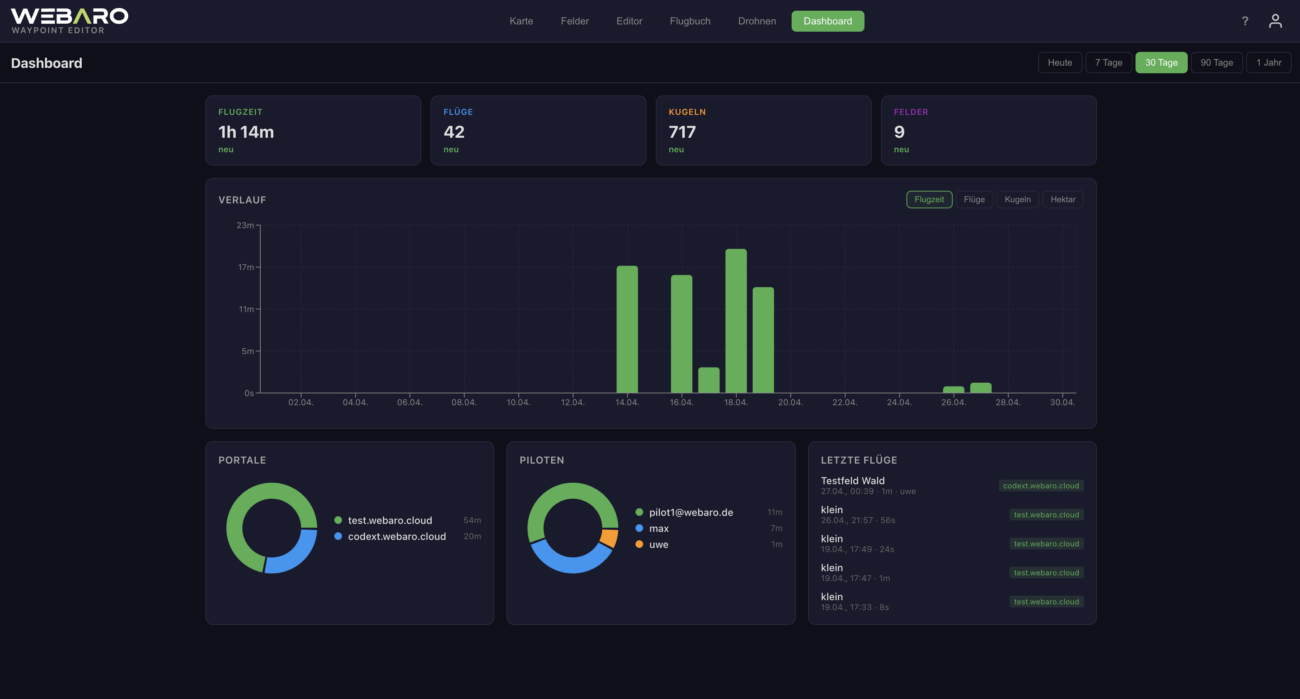Open the Flugbuch tab

pos(690,21)
